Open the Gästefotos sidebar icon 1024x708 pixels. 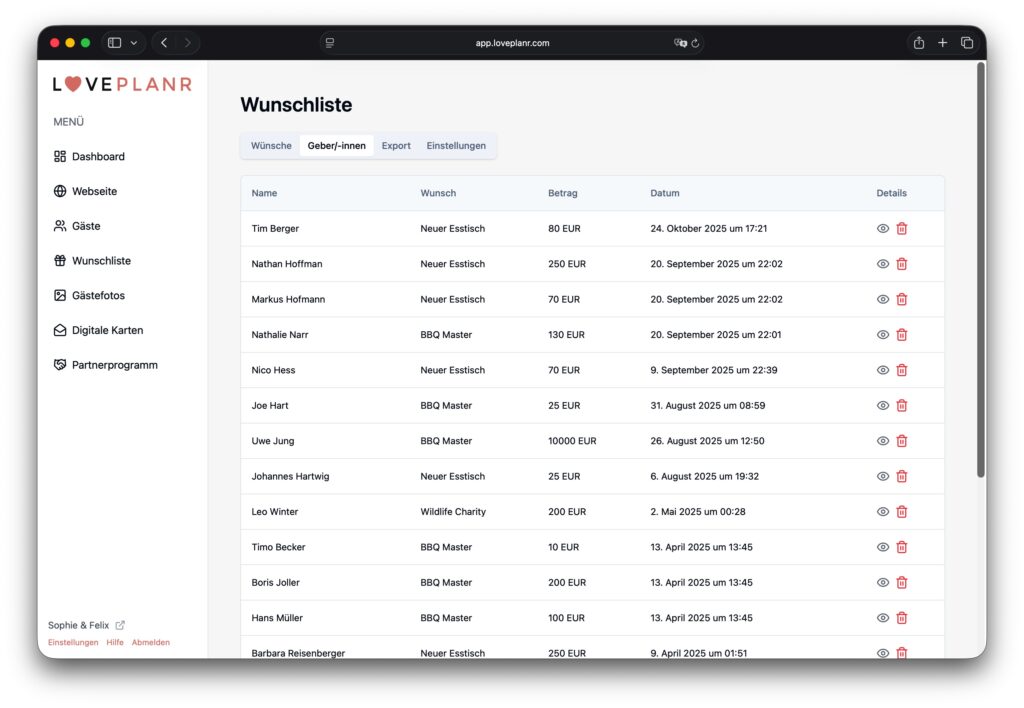[60, 296]
